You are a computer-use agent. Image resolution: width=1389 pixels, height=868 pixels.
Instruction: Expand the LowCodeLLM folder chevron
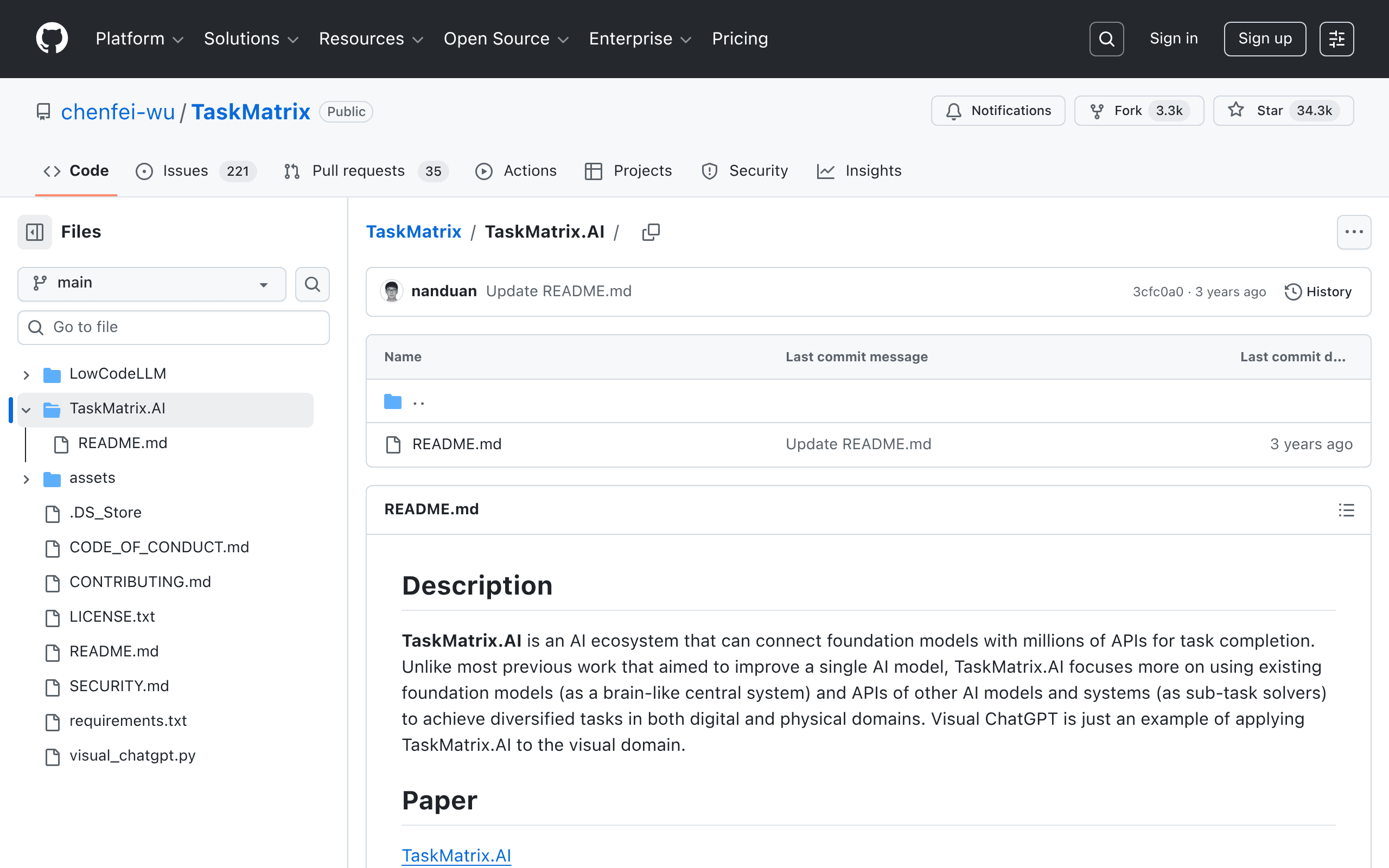[26, 375]
